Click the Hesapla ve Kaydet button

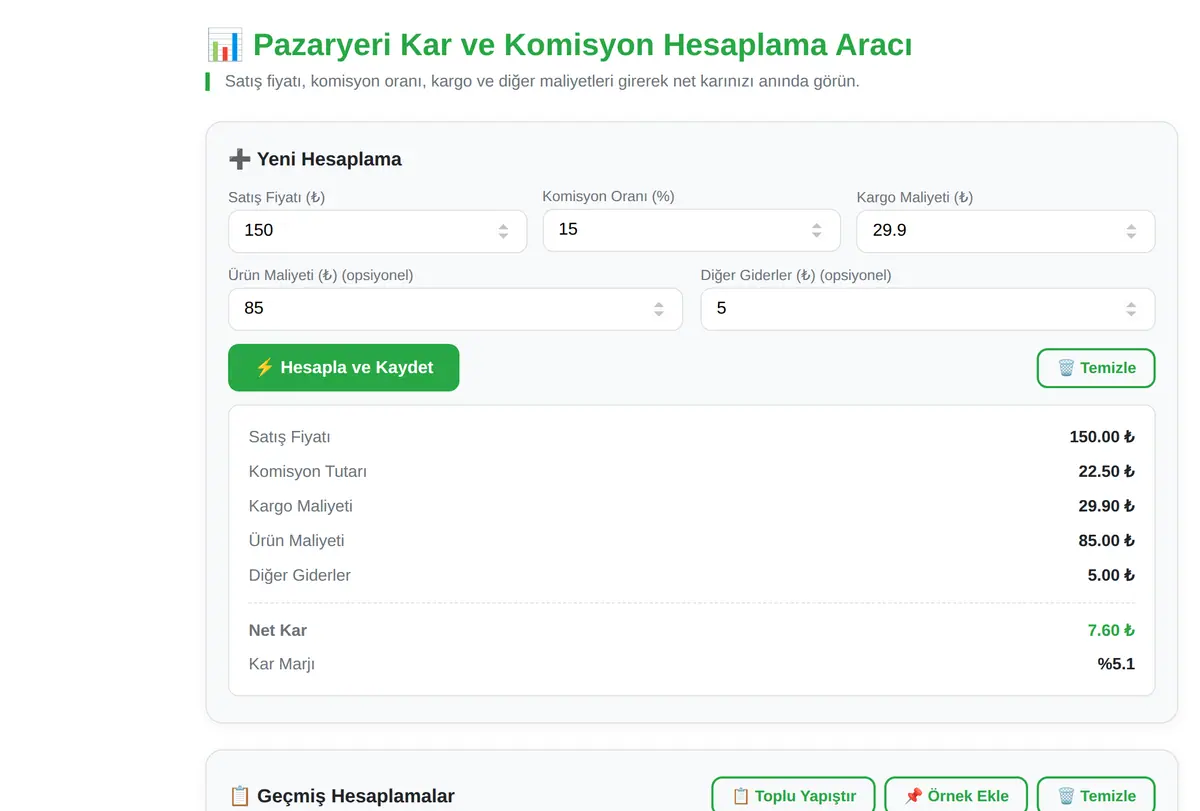click(344, 368)
